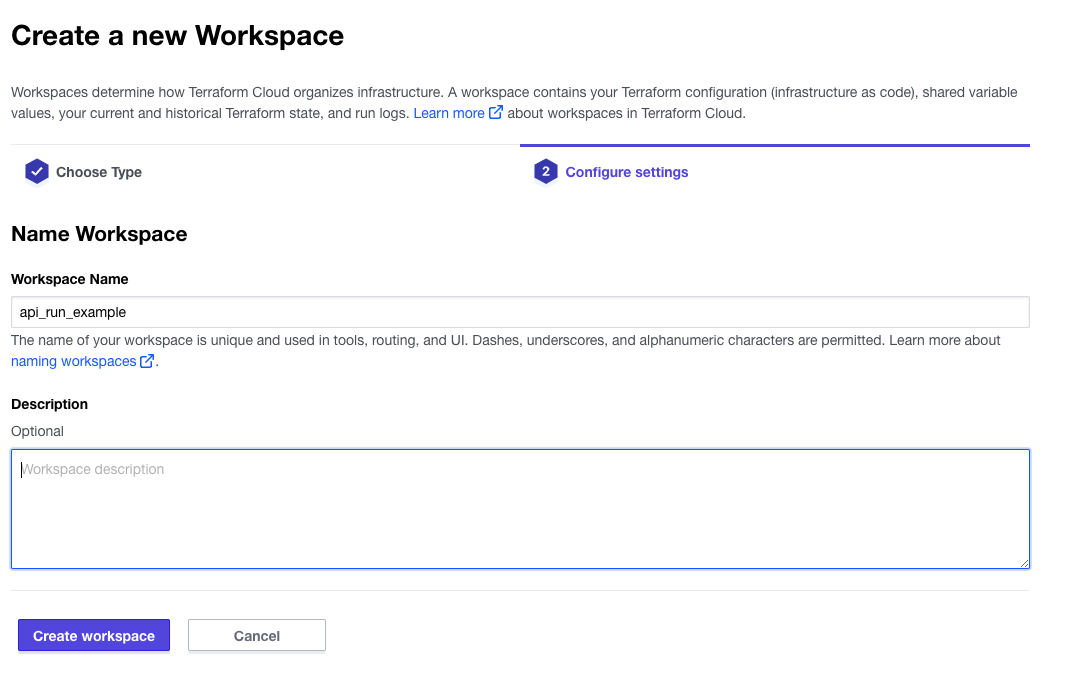Open the Learn more link about workspaces
This screenshot has width=1085, height=686.
449,113
